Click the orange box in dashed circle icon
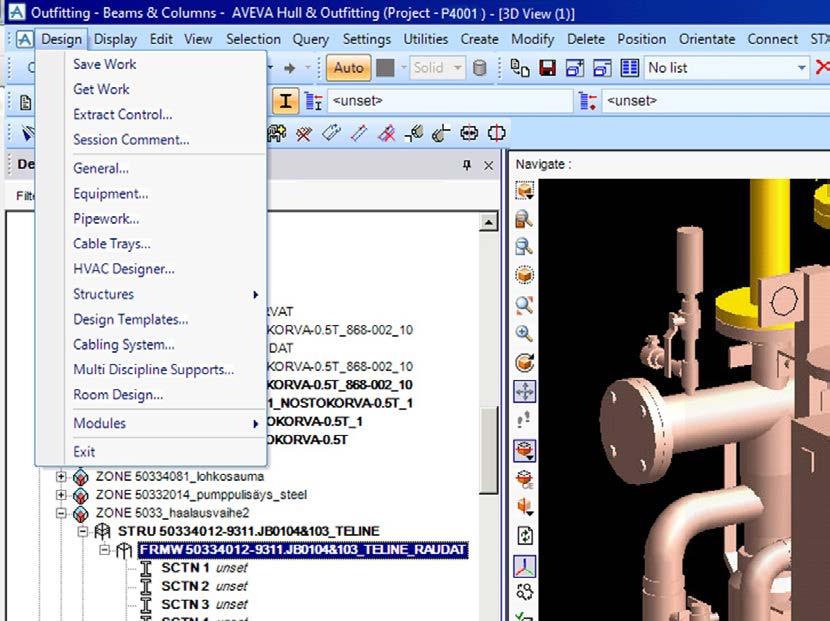This screenshot has width=830, height=621. (525, 275)
